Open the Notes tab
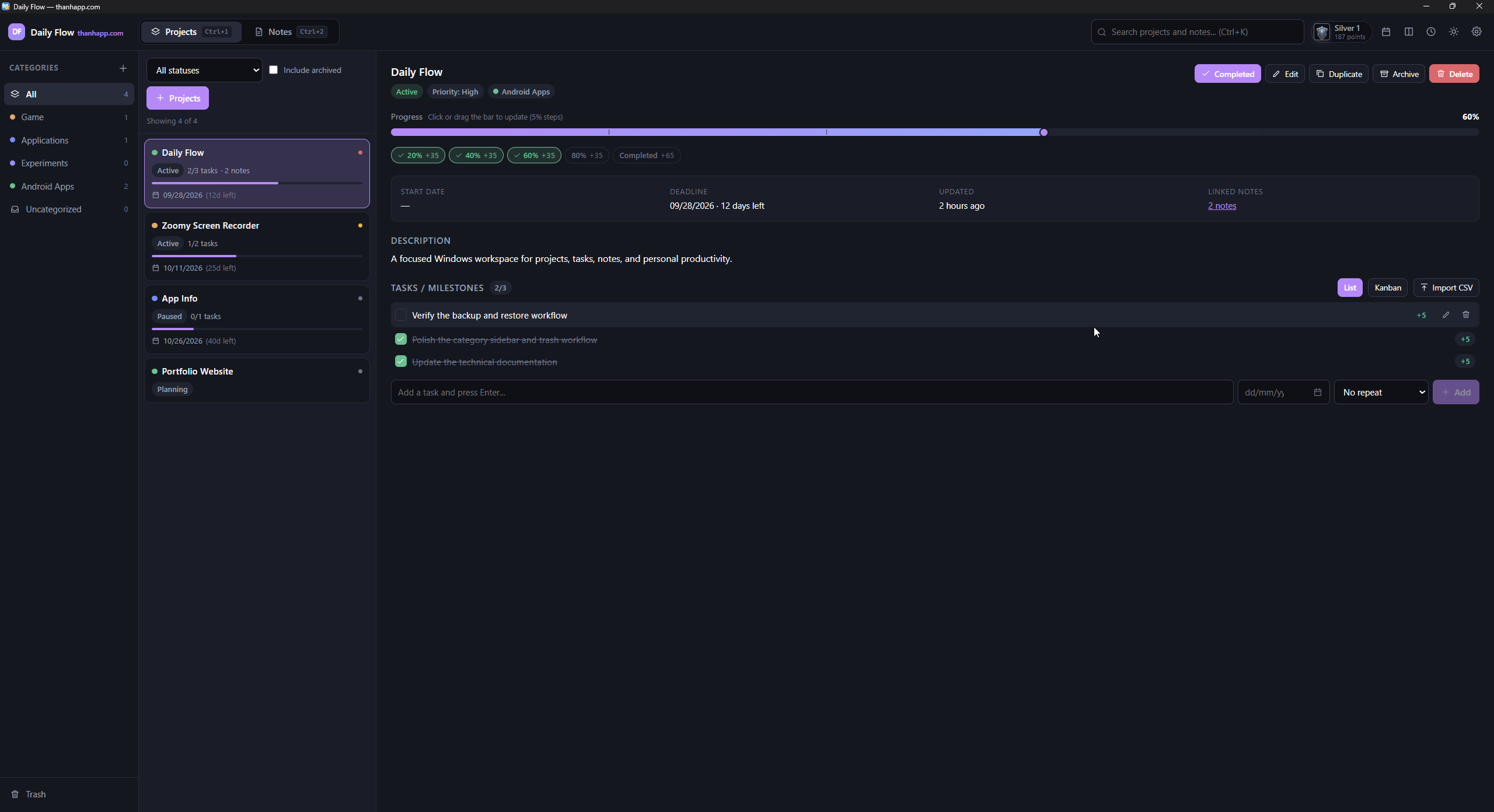Screen dimensions: 1494x812 [x=290, y=32]
